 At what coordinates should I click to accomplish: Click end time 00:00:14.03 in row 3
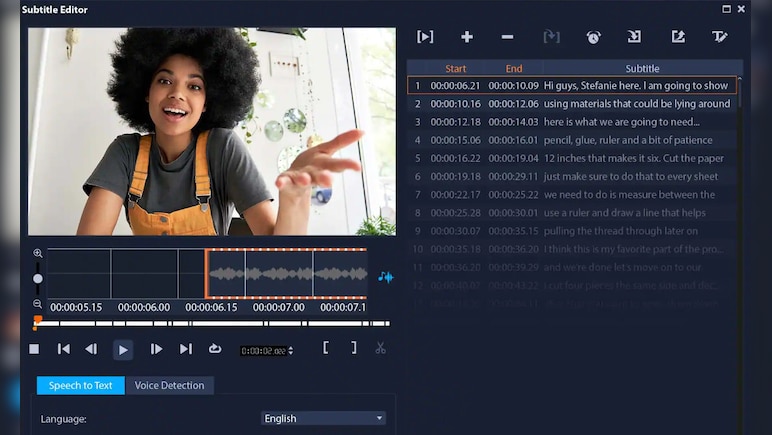[x=514, y=122]
